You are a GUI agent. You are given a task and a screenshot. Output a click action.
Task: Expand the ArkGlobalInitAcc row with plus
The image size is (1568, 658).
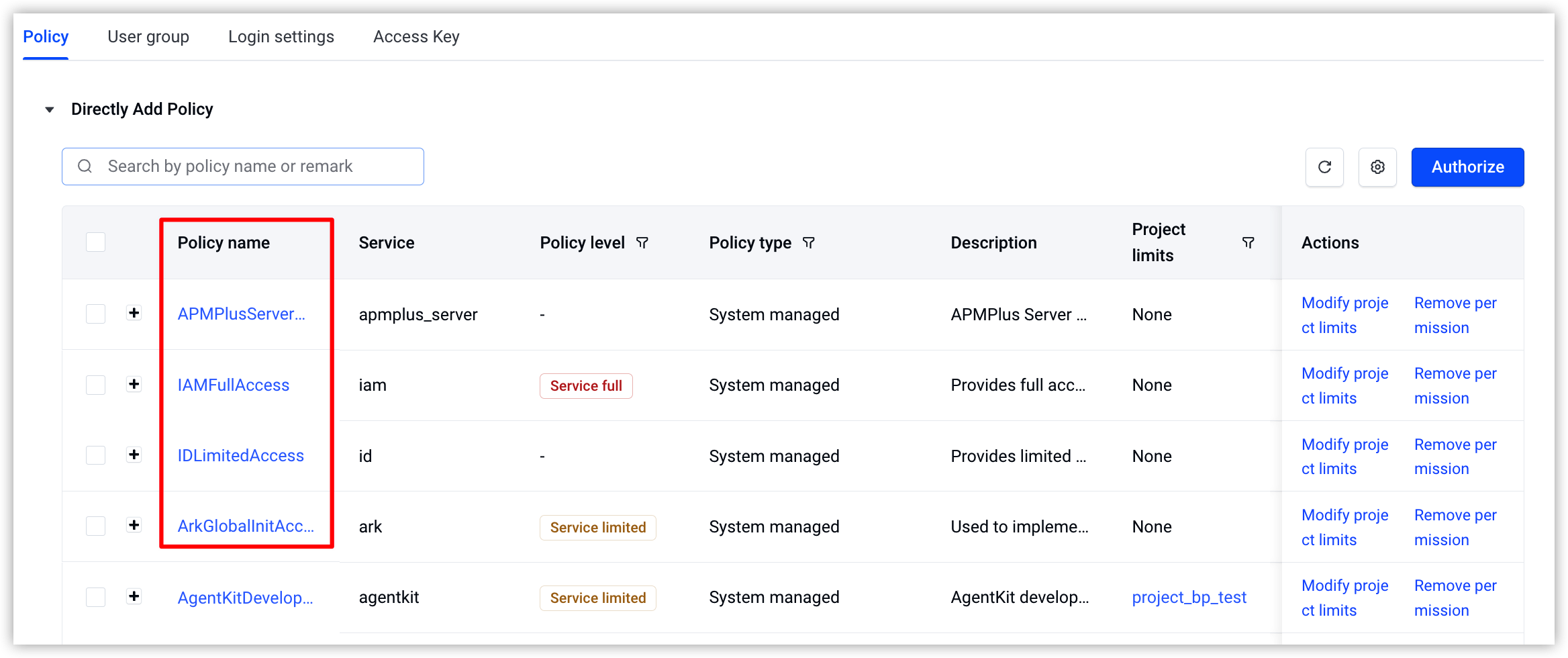[x=134, y=525]
